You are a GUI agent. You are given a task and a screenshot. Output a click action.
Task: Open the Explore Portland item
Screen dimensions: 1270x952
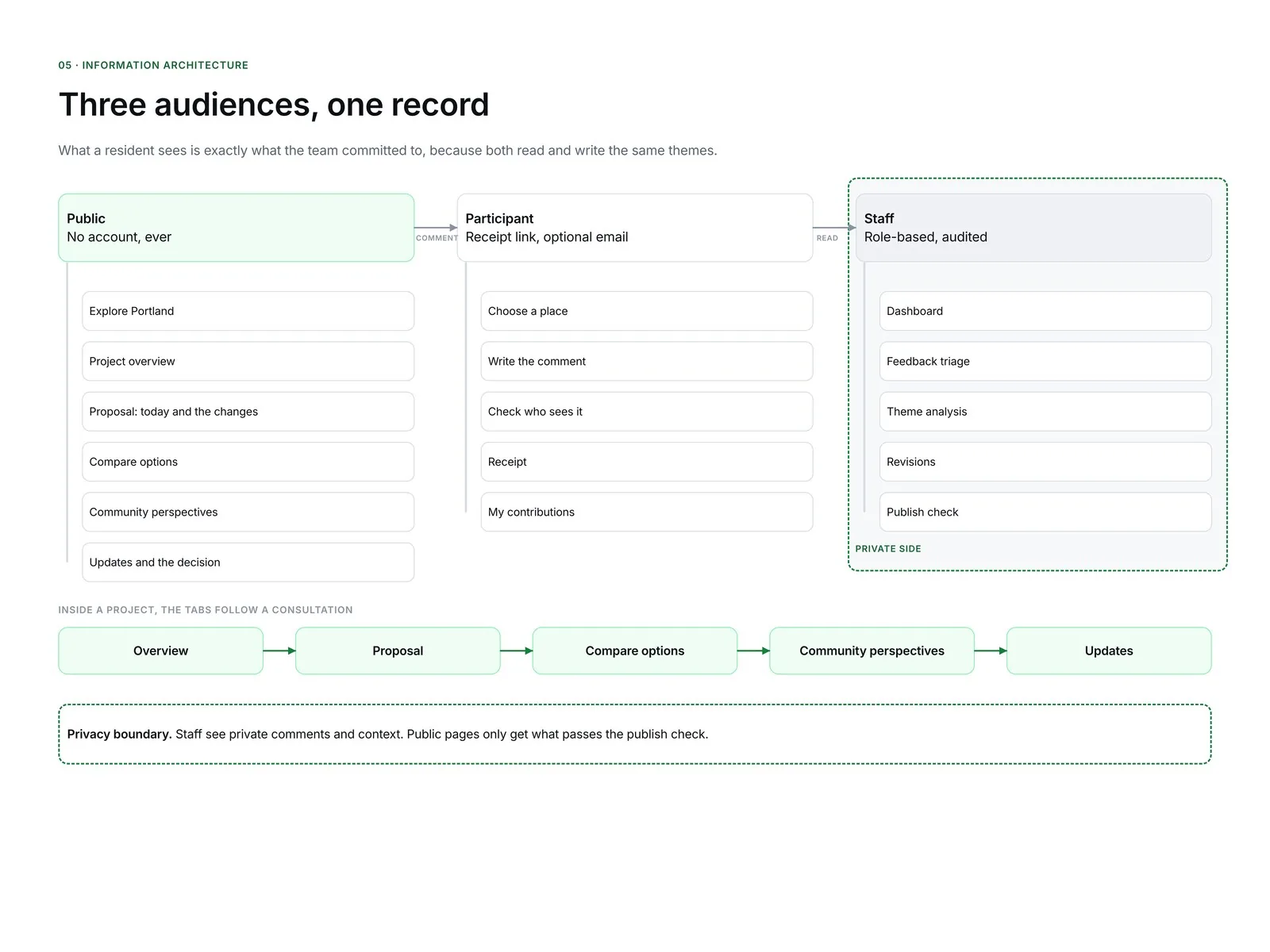point(248,311)
